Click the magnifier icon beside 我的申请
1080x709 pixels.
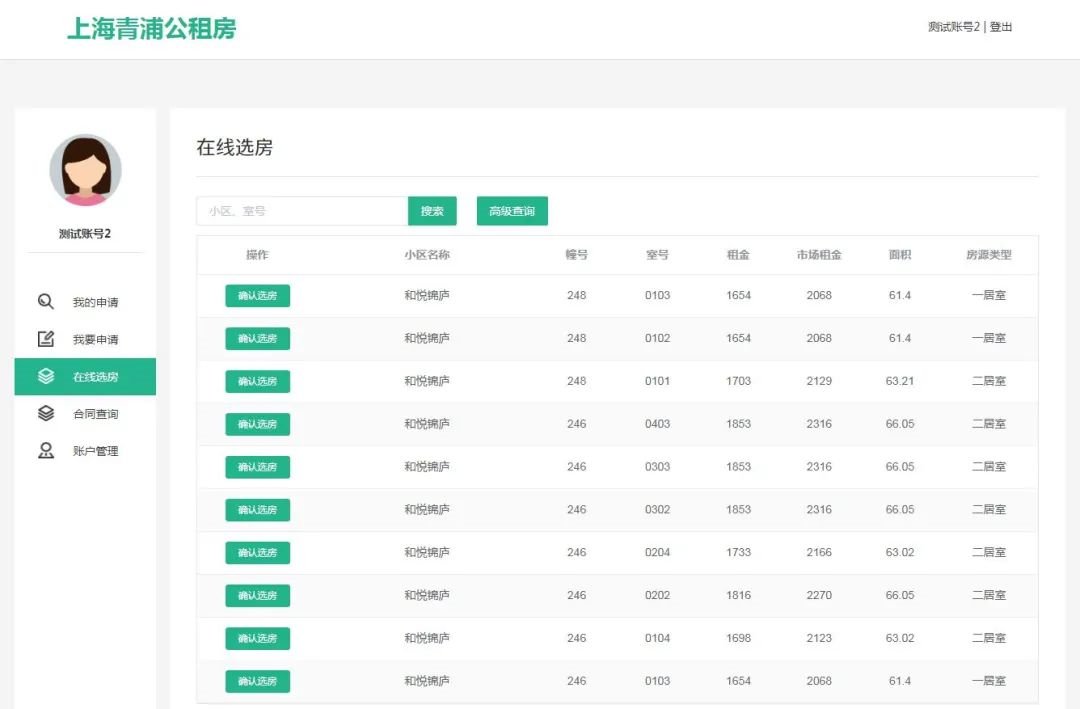tap(46, 302)
